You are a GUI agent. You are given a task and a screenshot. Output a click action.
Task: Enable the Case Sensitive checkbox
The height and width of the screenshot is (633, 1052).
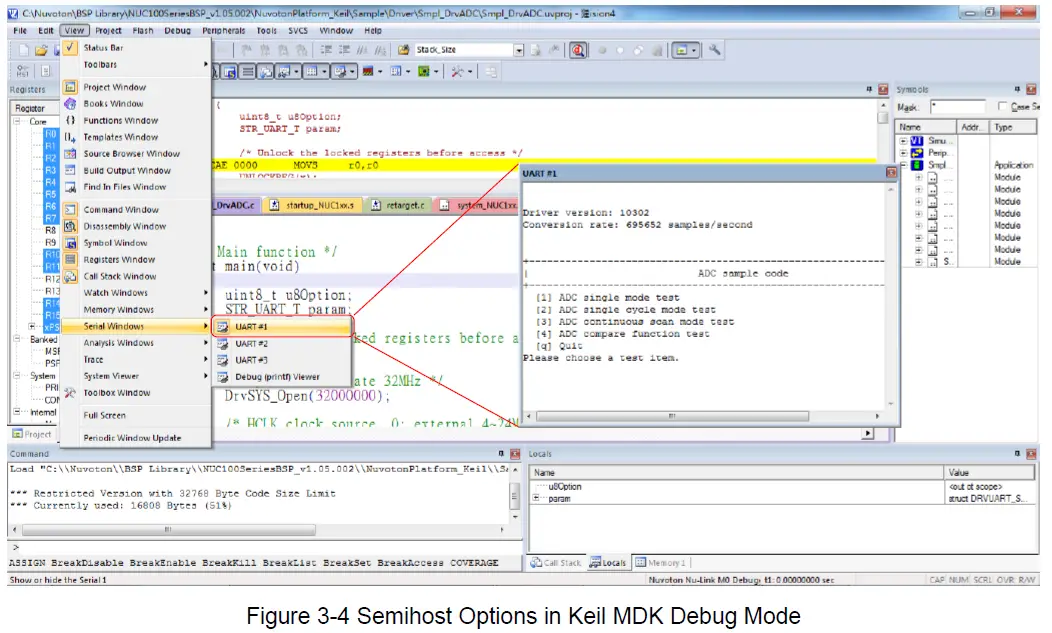point(1002,107)
